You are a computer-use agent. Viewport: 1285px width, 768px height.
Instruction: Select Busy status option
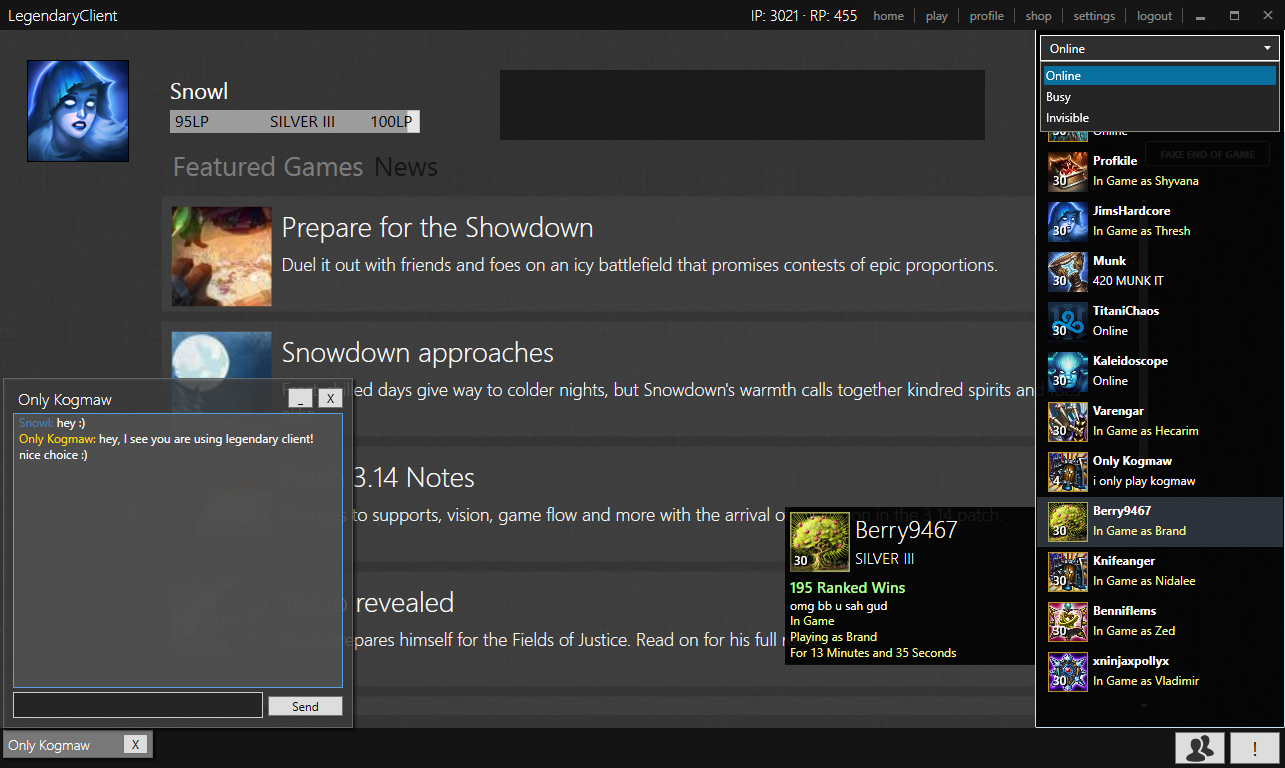[1160, 97]
